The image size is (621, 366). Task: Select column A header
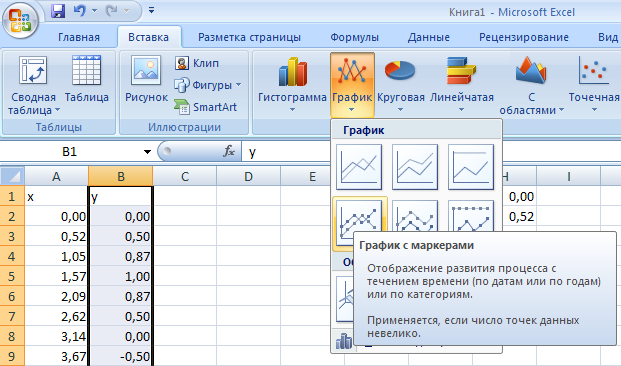coord(56,176)
